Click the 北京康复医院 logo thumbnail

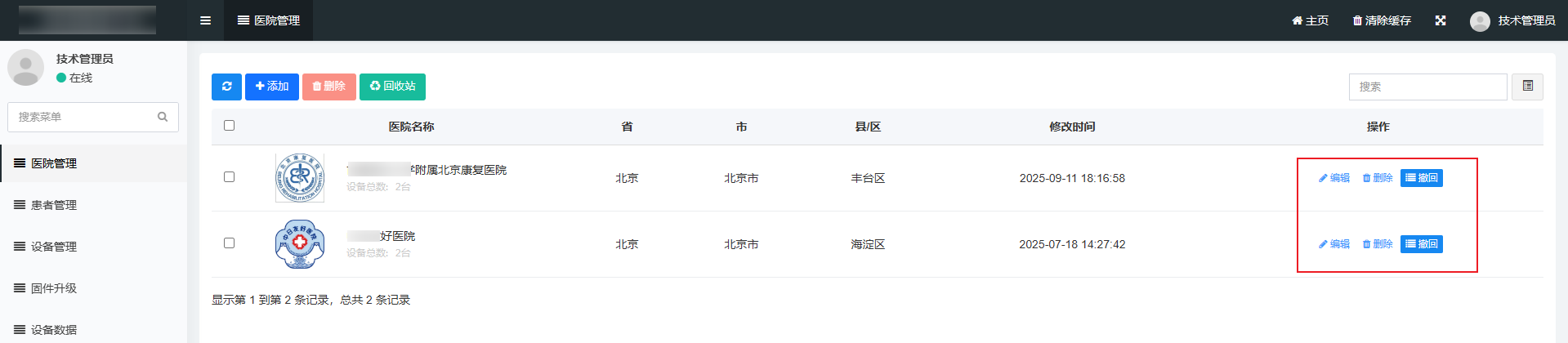(300, 178)
